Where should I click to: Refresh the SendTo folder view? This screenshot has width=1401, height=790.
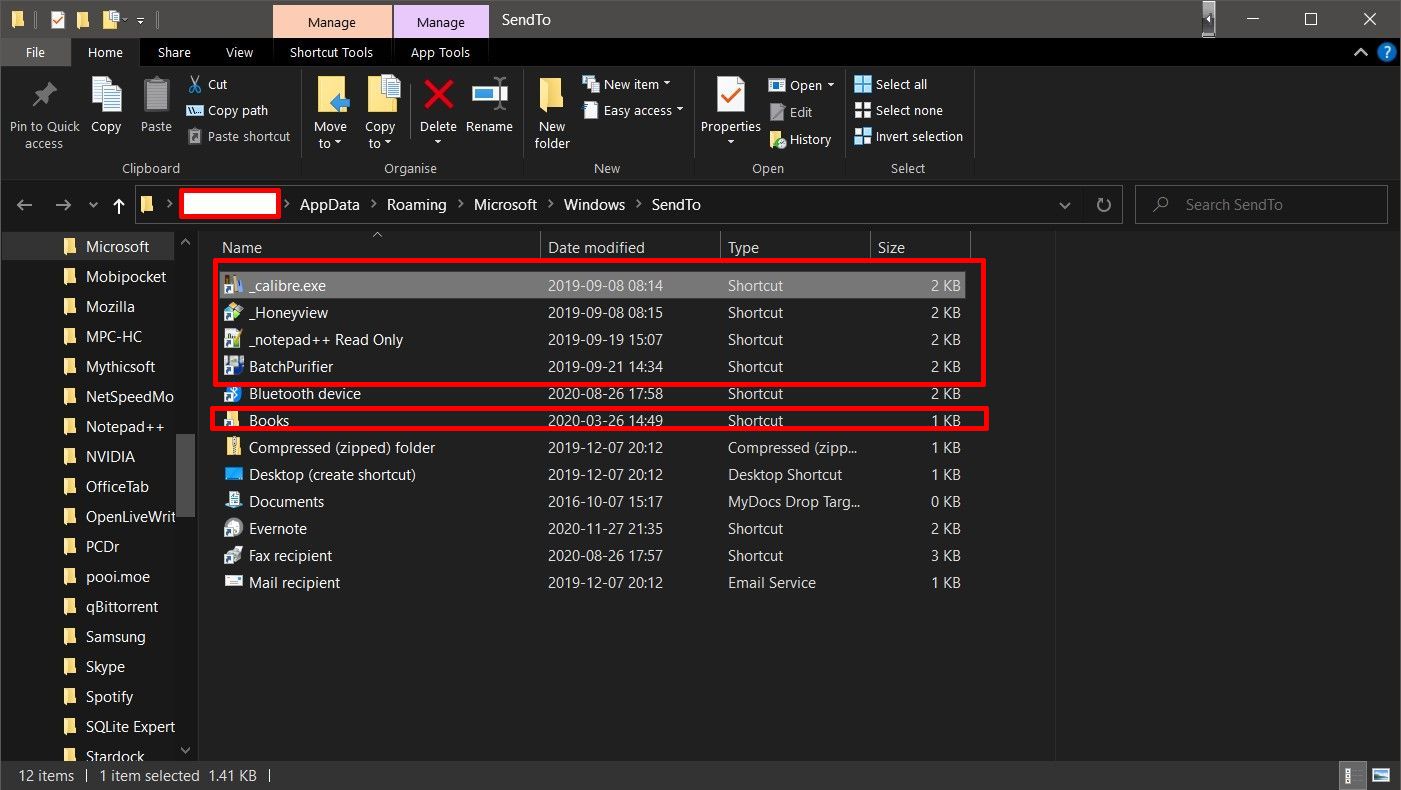pyautogui.click(x=1104, y=205)
